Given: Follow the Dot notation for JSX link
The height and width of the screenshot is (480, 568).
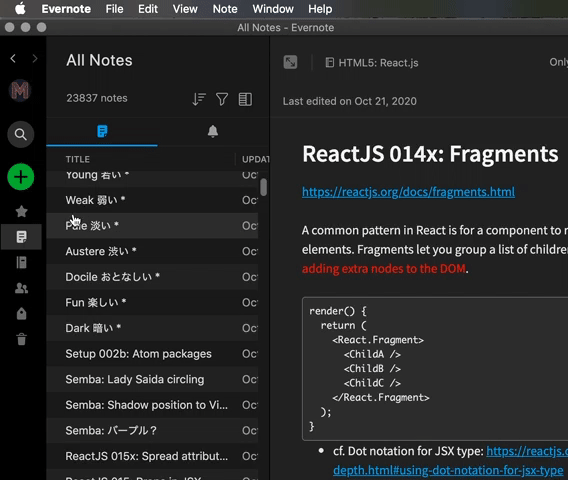Looking at the screenshot, I should point(448,470).
